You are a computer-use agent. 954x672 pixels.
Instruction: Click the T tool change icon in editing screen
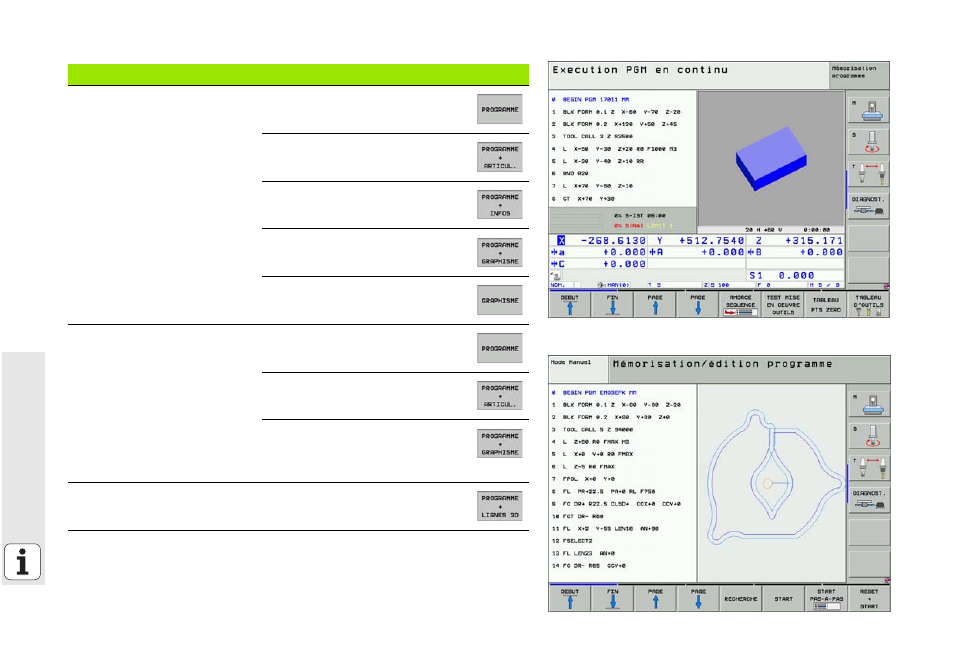(869, 467)
